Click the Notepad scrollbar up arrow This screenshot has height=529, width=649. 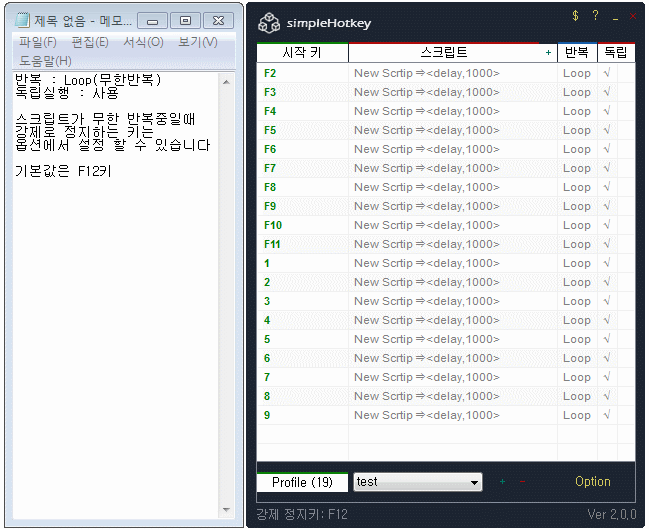(226, 82)
